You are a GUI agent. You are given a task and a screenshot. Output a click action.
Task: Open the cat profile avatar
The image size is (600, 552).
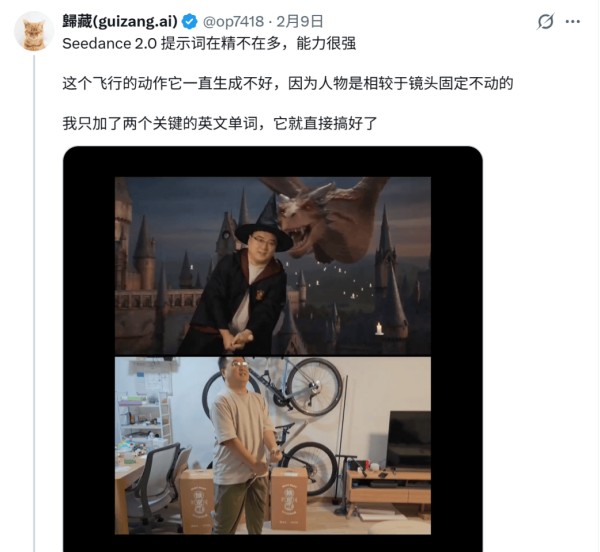pos(34,32)
